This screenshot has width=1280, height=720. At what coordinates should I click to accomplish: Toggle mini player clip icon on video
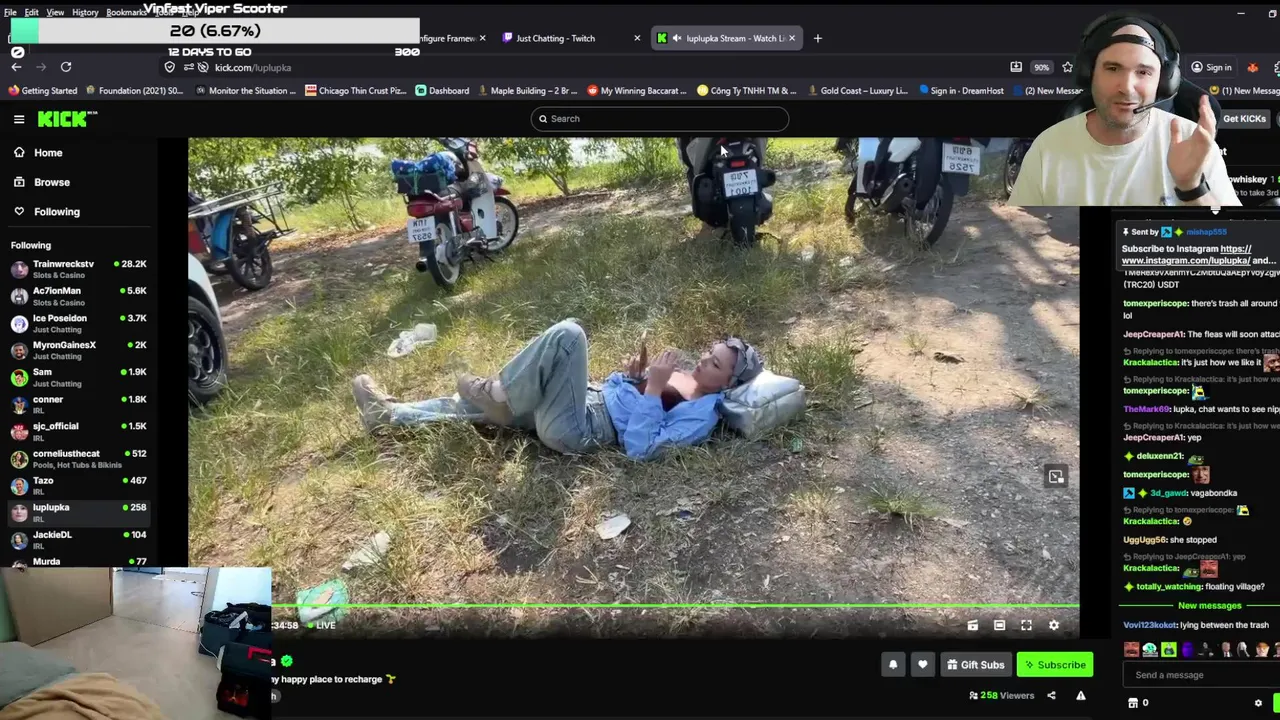[x=972, y=625]
